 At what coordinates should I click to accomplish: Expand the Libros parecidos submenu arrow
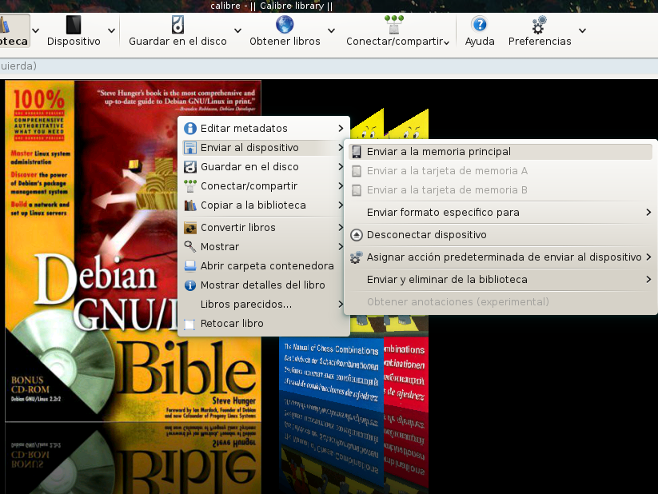coord(341,304)
